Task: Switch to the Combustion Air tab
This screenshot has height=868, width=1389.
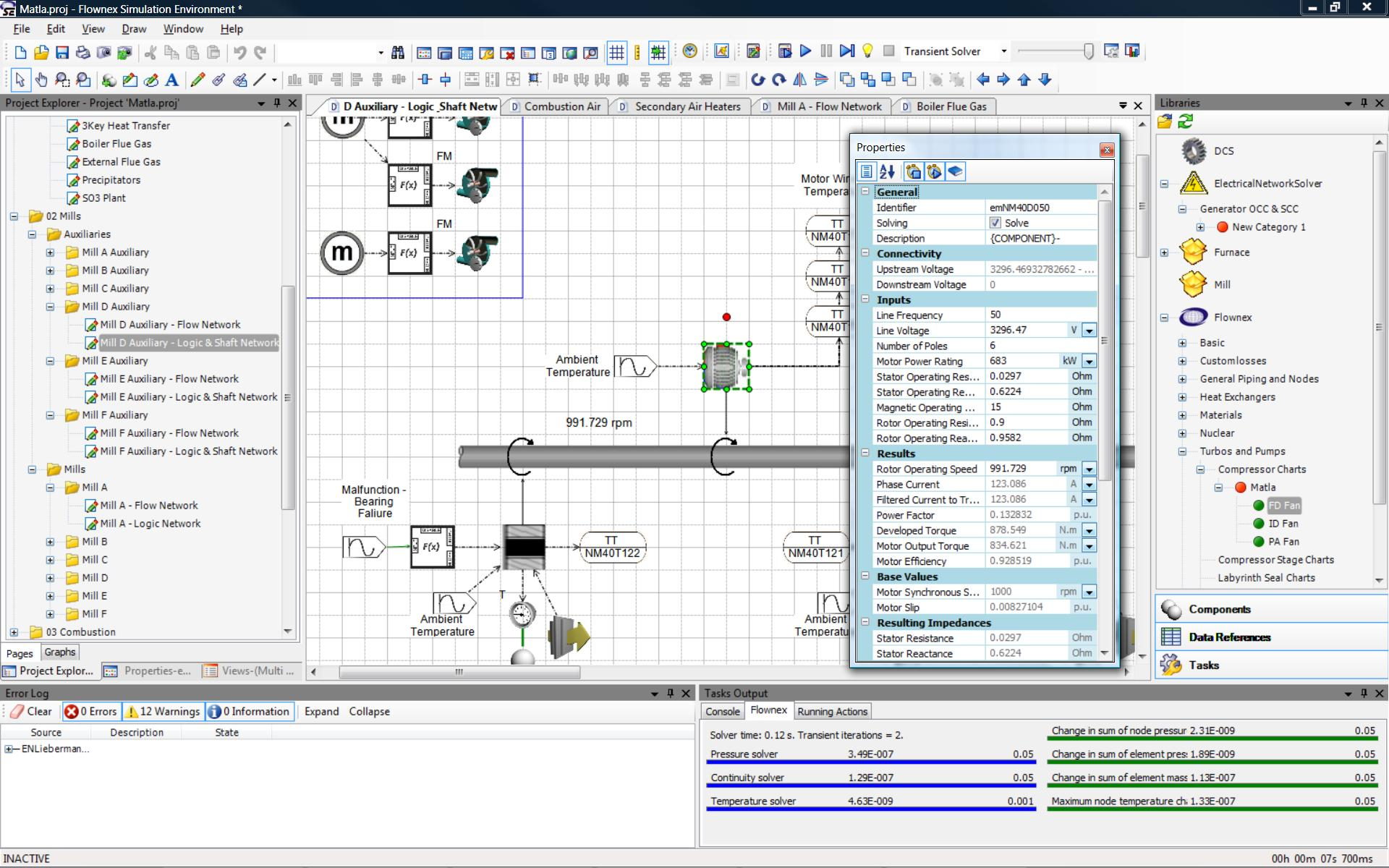Action: (562, 106)
